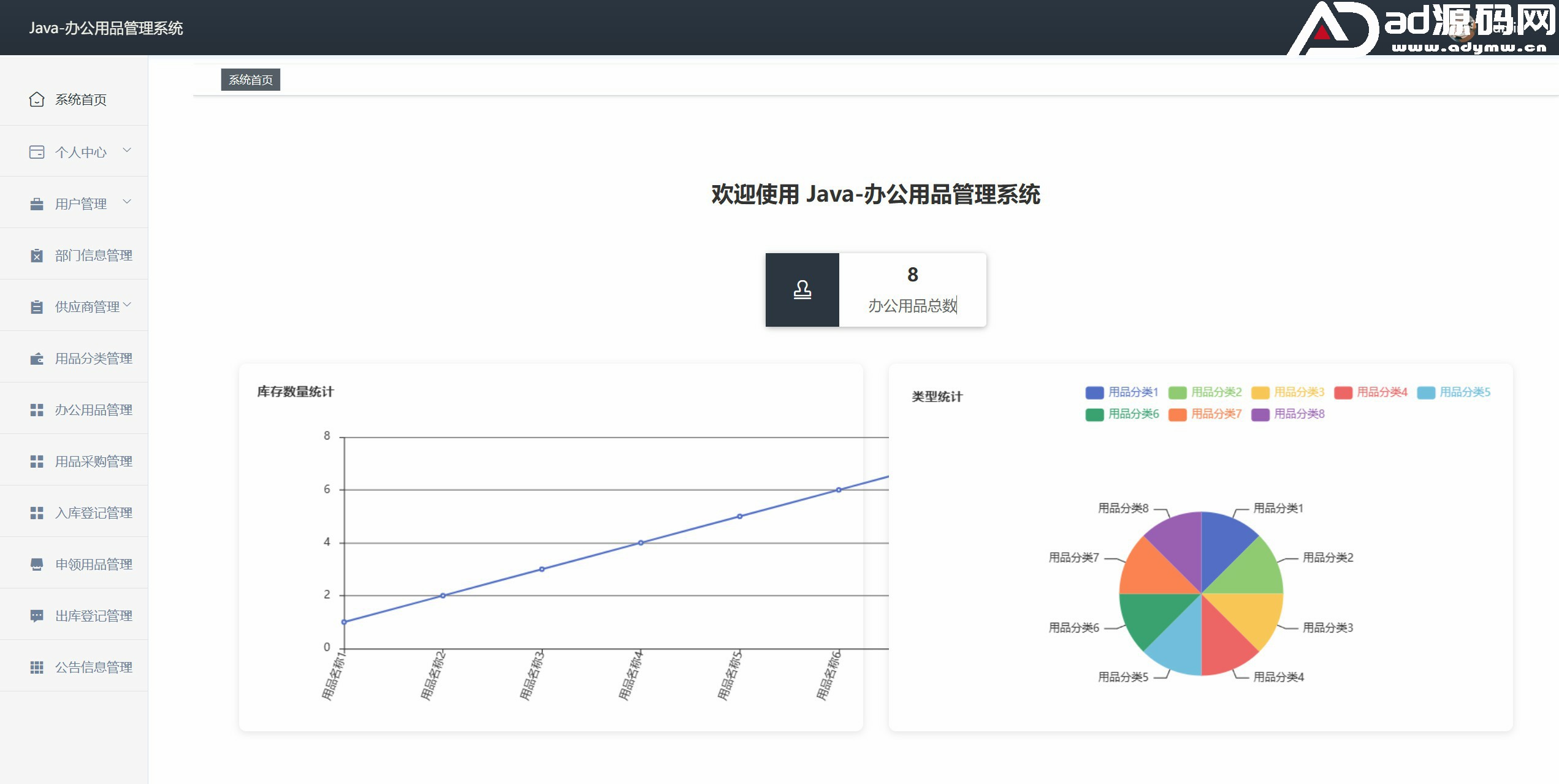Viewport: 1559px width, 784px height.
Task: Open the 用品采购管理 menu item
Action: tap(93, 462)
